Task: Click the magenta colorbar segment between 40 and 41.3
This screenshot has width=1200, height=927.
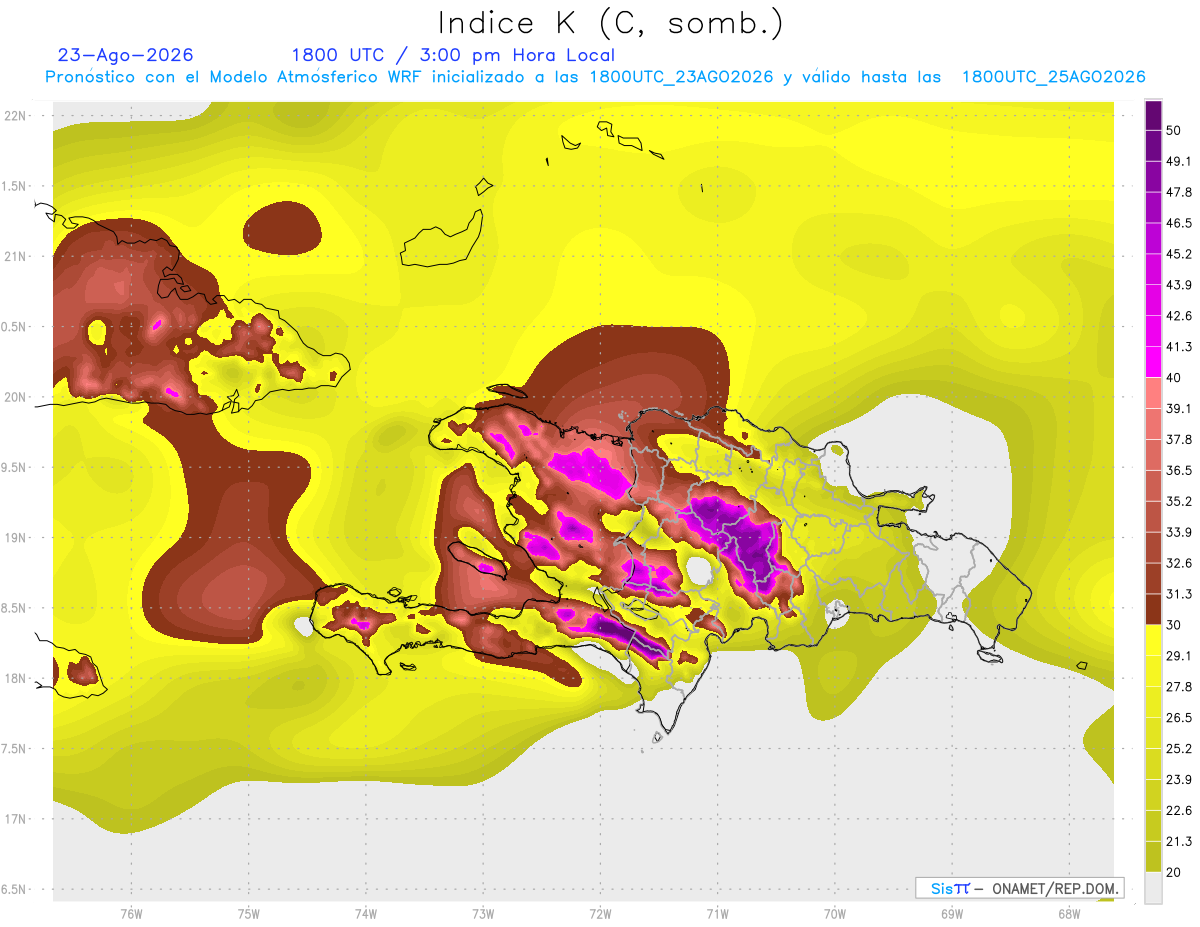Action: click(1153, 362)
